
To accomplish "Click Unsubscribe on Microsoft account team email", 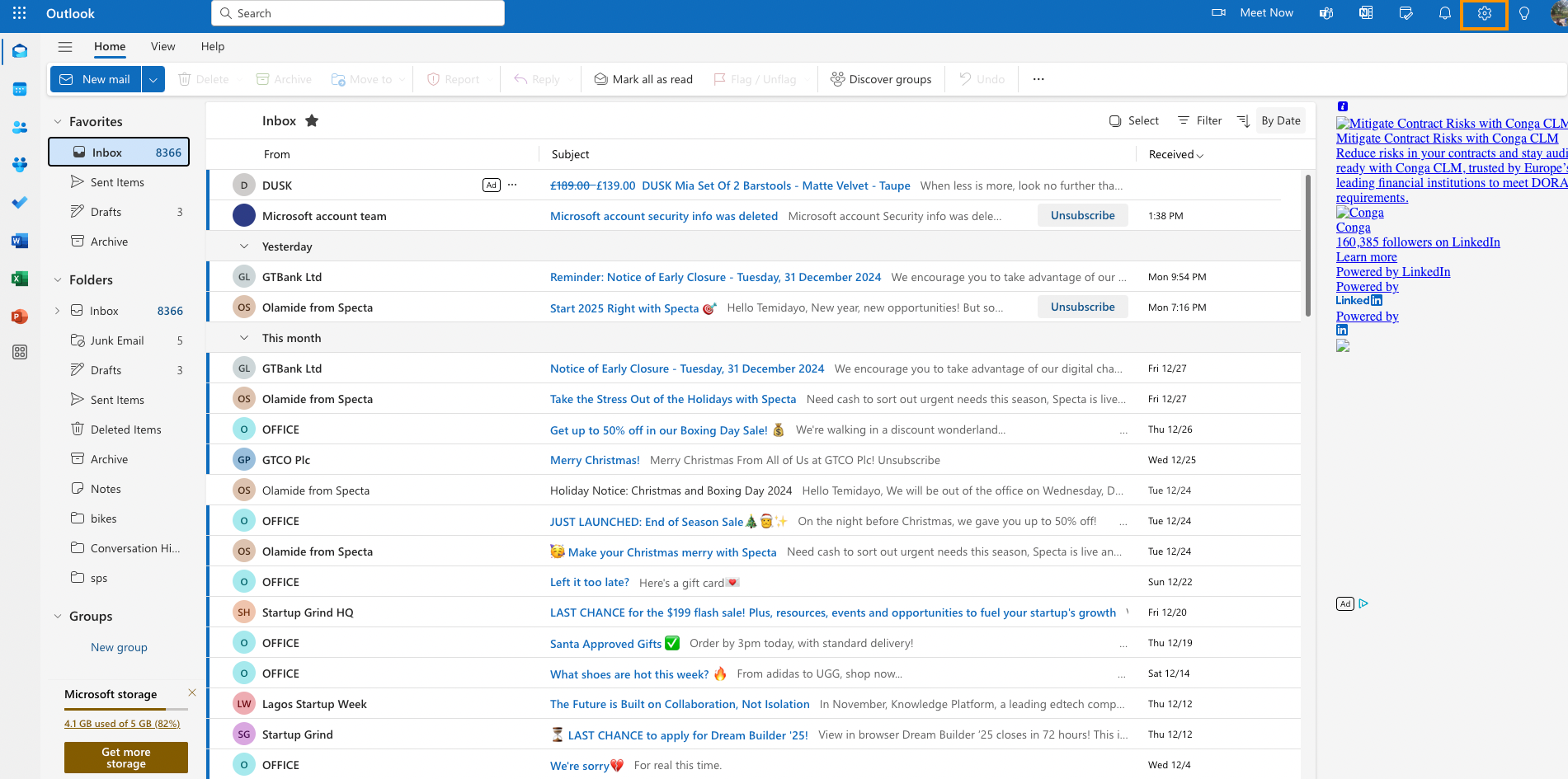I will tap(1082, 215).
